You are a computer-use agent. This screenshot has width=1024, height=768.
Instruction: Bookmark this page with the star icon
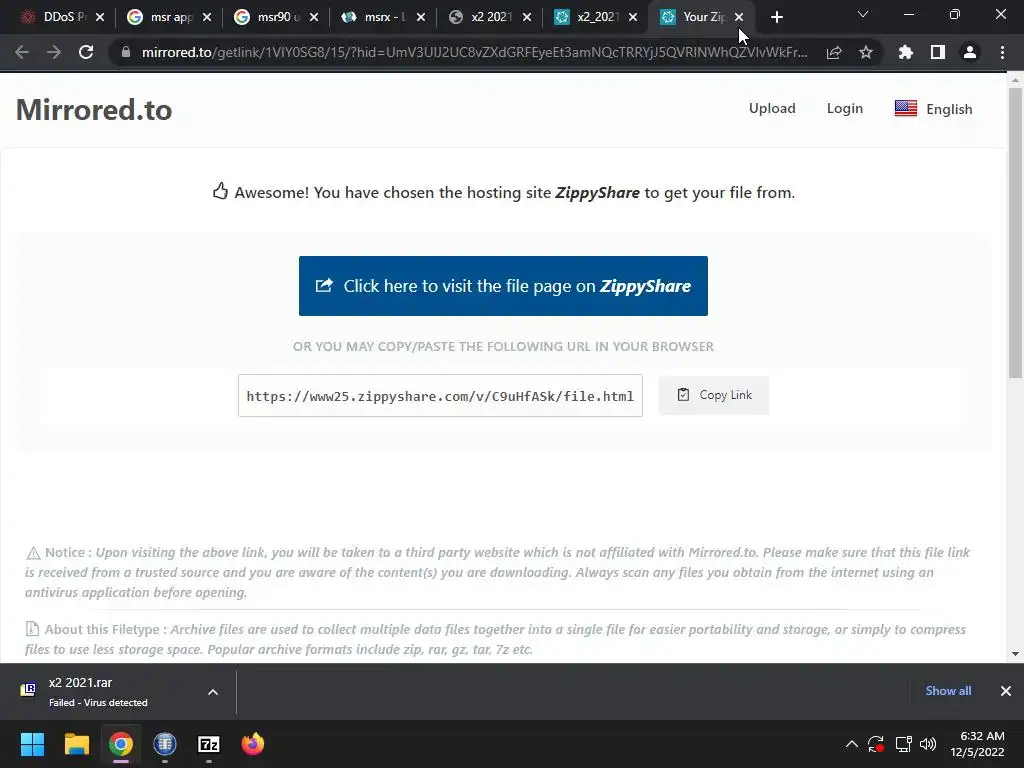click(866, 52)
